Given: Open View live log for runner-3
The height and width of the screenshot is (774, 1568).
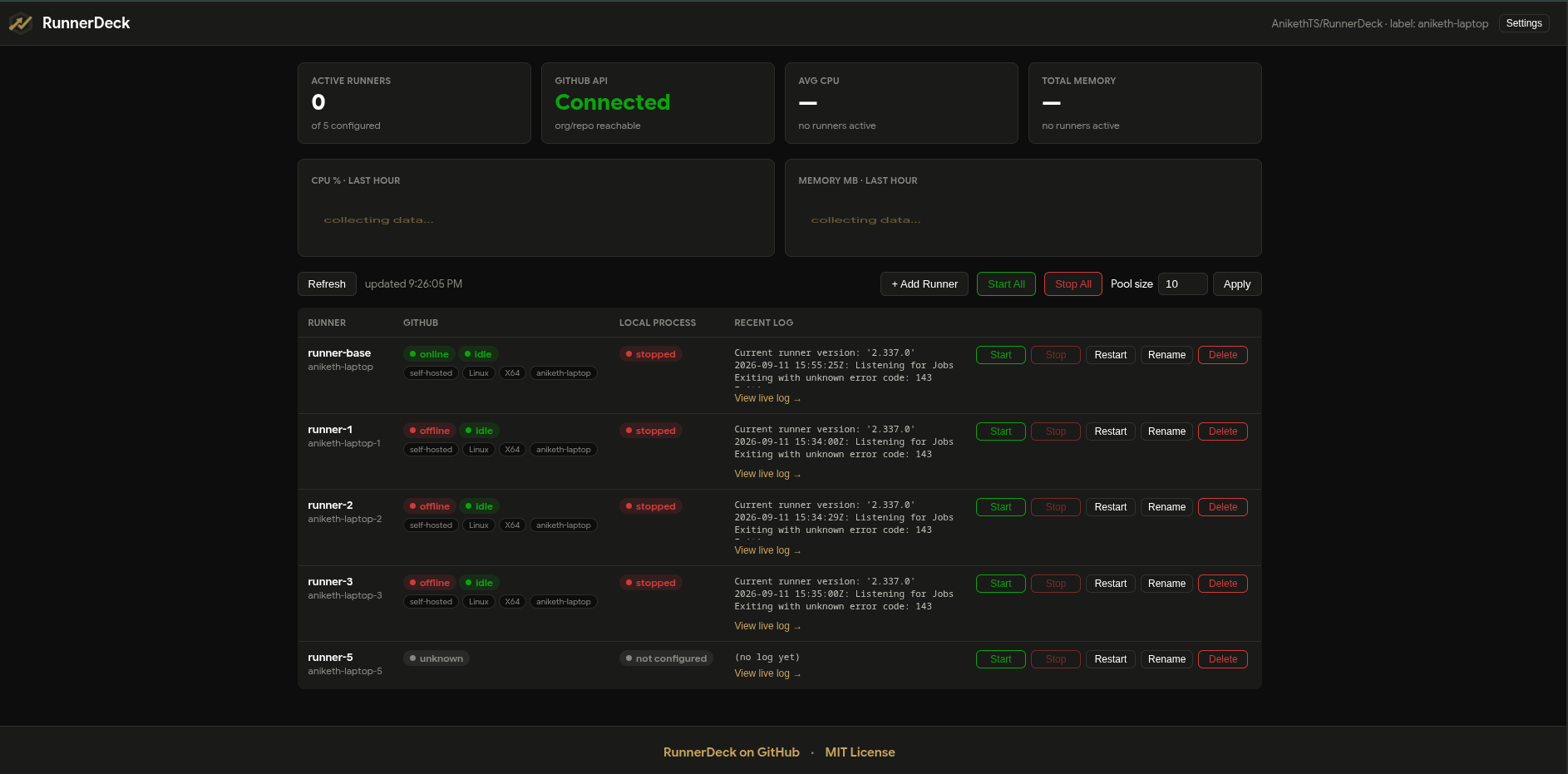Looking at the screenshot, I should [x=767, y=626].
